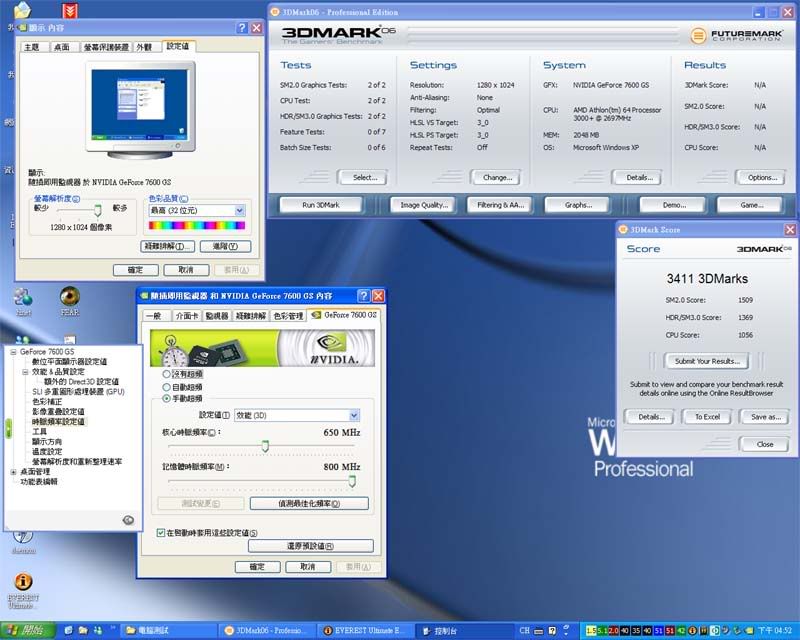Click the memory clock frequency slider thumb

352,481
